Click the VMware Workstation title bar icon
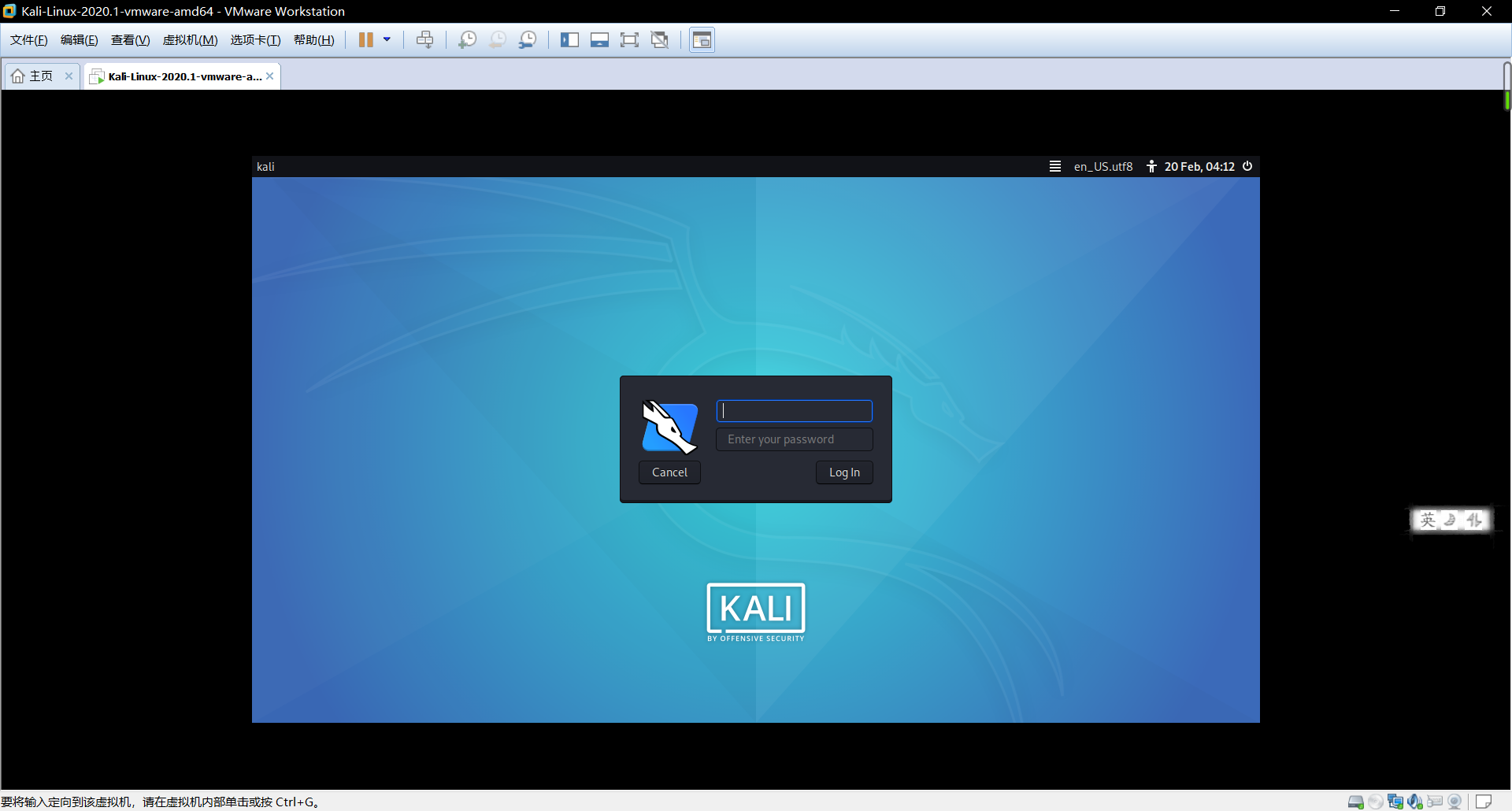This screenshot has height=811, width=1512. [9, 11]
